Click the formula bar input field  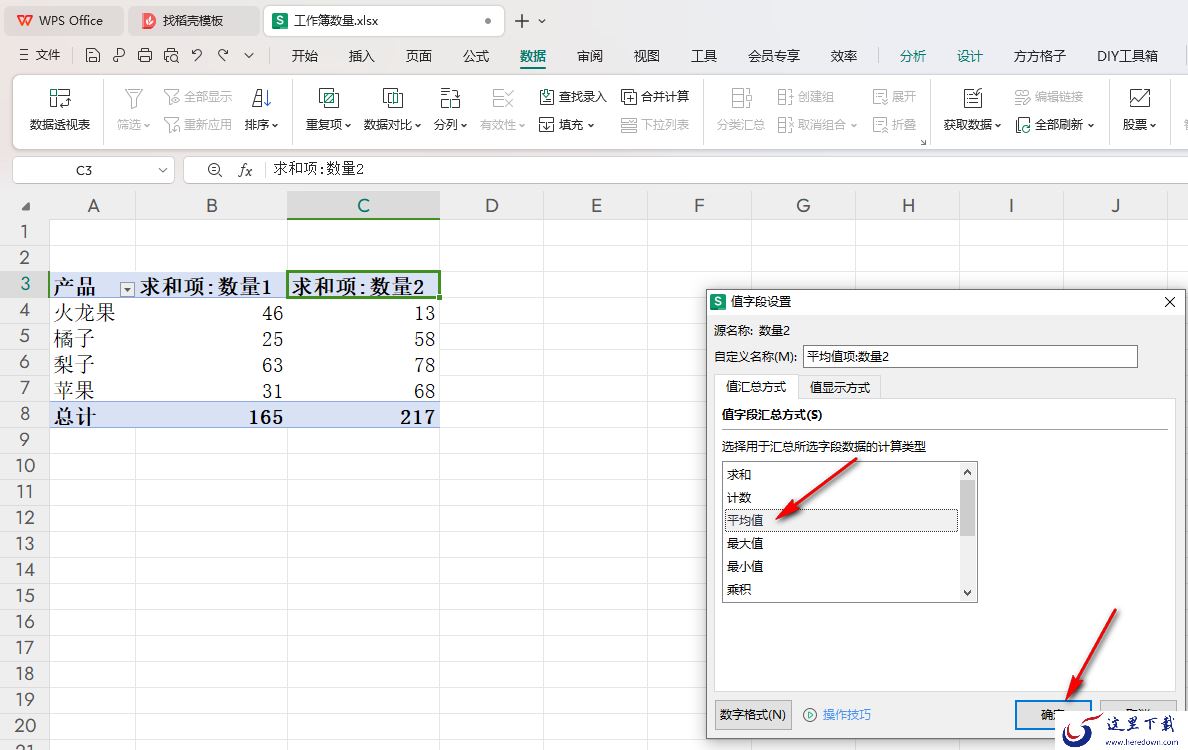point(727,169)
